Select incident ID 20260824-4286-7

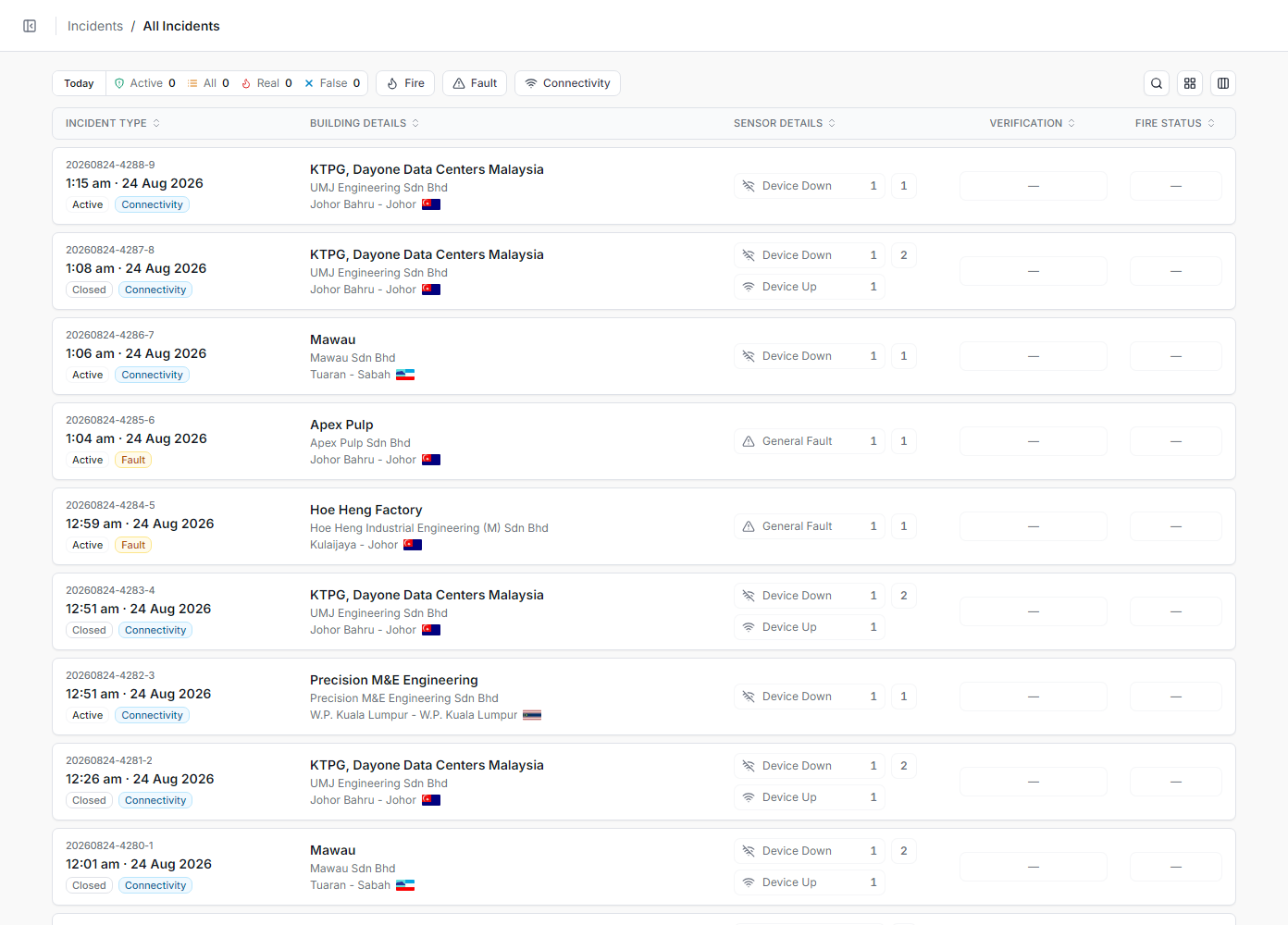[x=110, y=335]
